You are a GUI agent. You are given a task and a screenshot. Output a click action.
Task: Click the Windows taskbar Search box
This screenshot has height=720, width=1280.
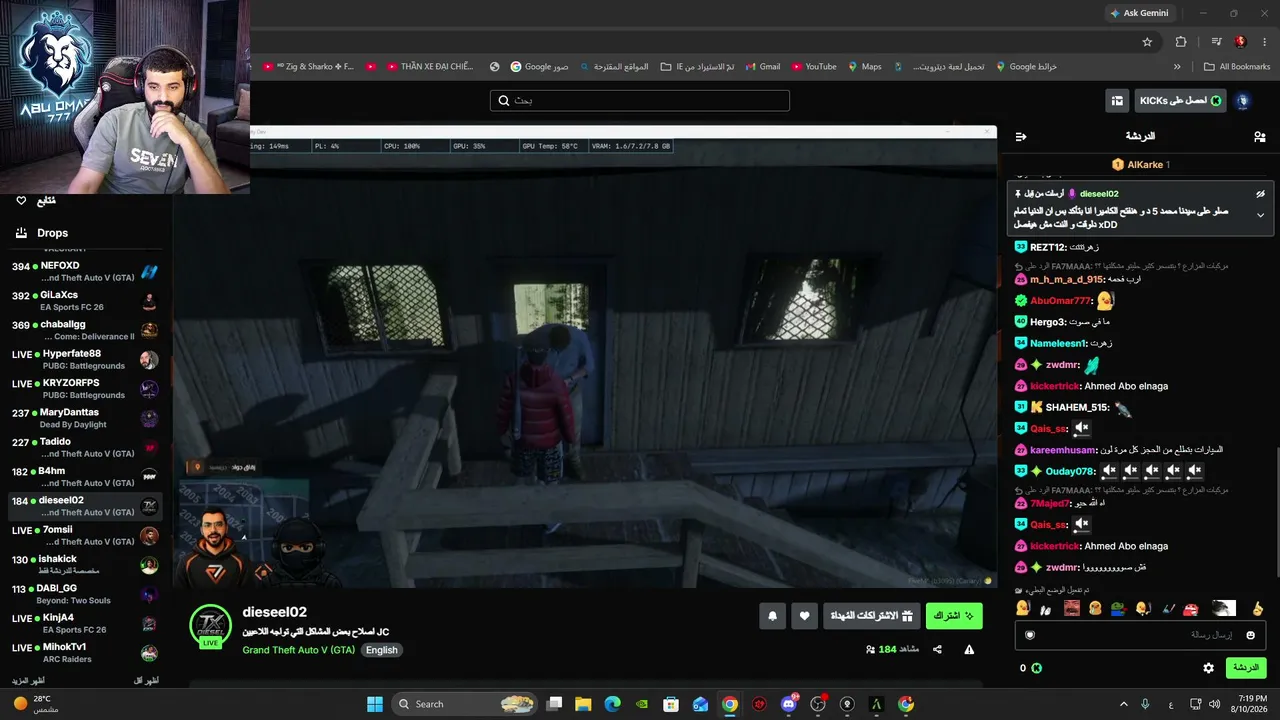coord(464,704)
